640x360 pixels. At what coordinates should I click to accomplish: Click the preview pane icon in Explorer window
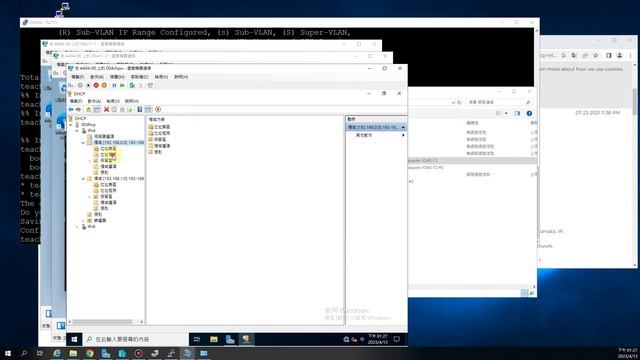click(x=517, y=113)
